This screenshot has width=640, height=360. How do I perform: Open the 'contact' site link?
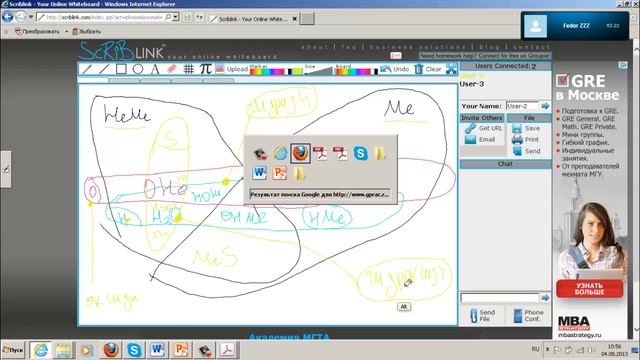pos(531,47)
